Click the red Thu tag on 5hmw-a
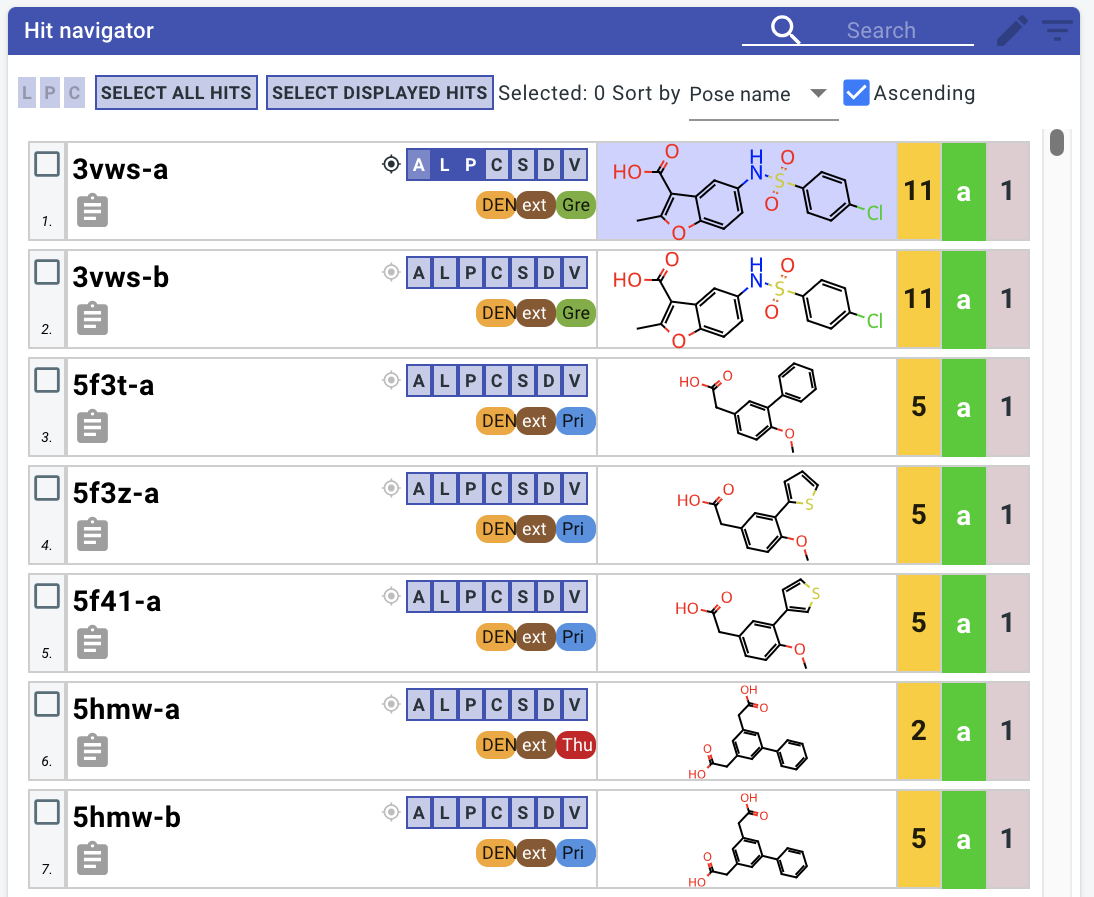Screen dimensions: 1094x897 (576, 745)
